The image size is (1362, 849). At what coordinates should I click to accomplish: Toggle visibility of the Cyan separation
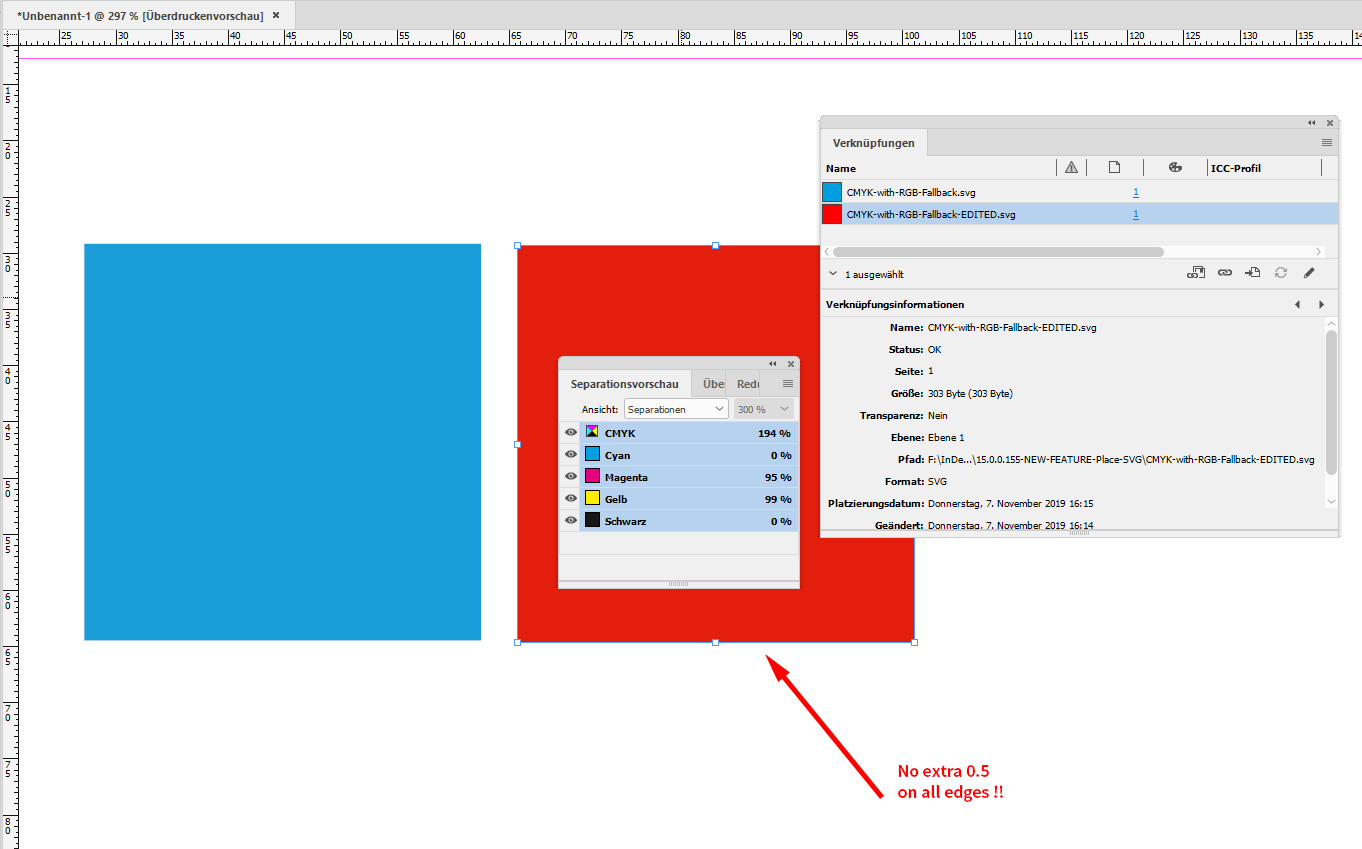(x=570, y=454)
